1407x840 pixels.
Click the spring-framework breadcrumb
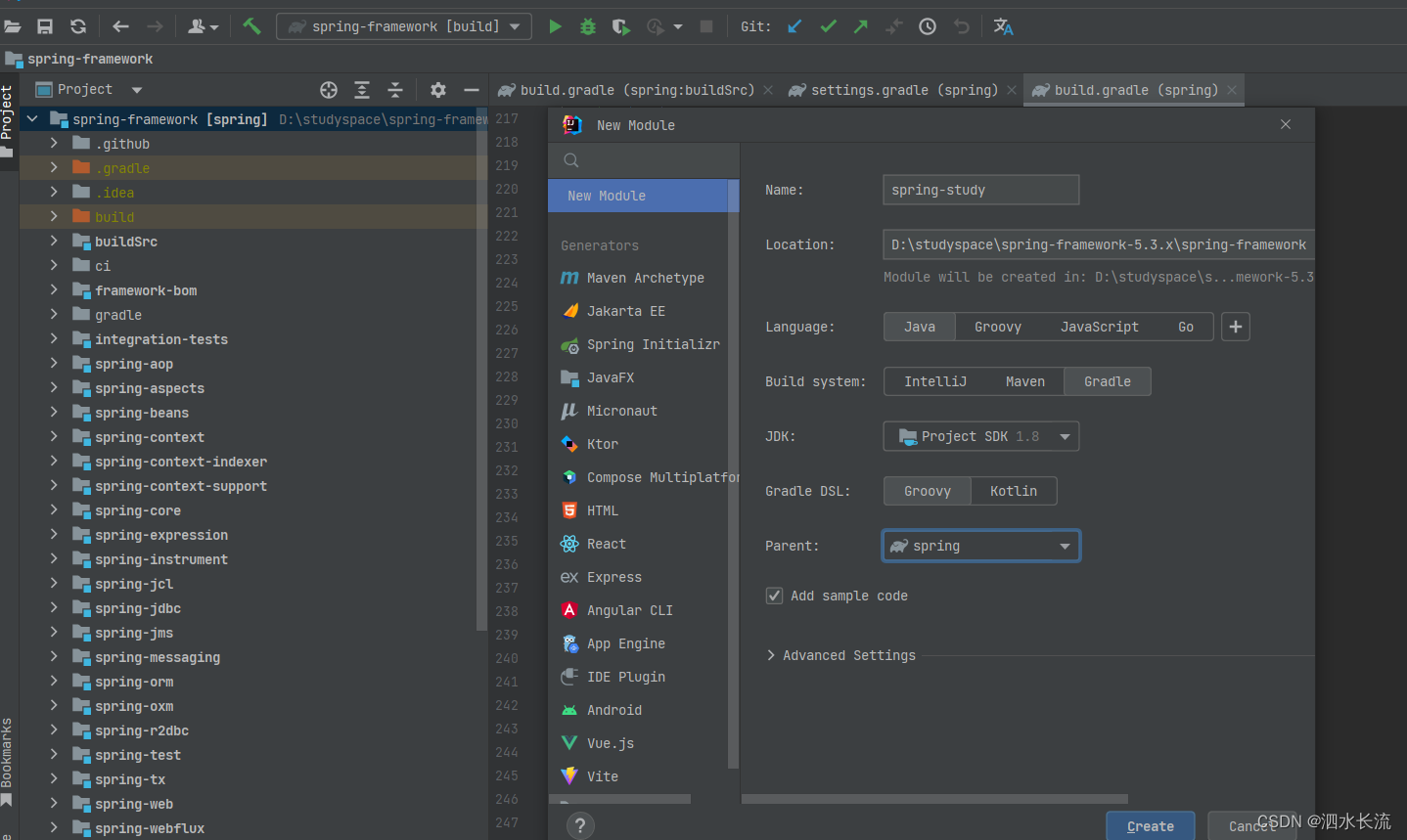[90, 60]
